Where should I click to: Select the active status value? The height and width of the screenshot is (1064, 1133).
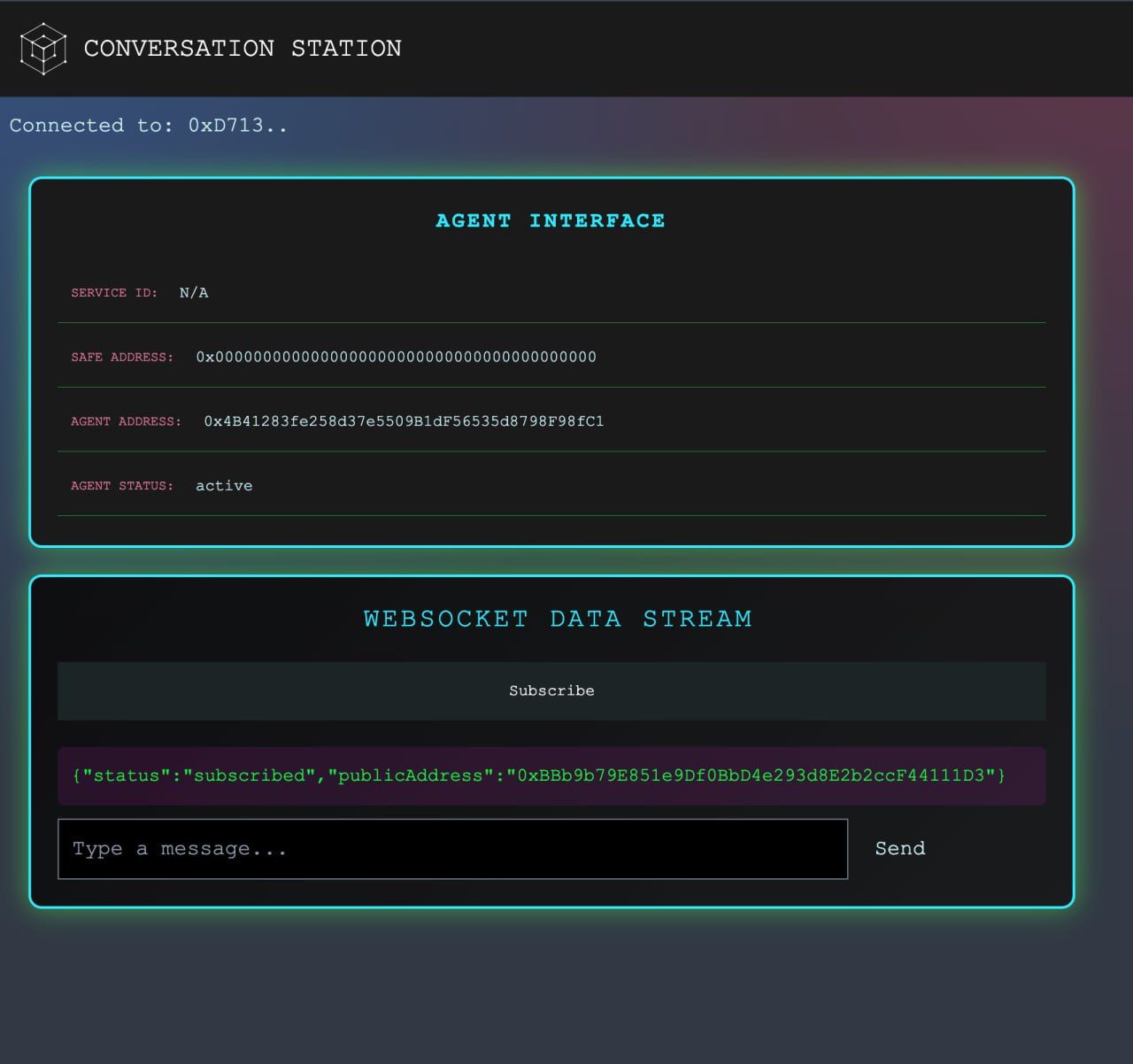coord(224,486)
